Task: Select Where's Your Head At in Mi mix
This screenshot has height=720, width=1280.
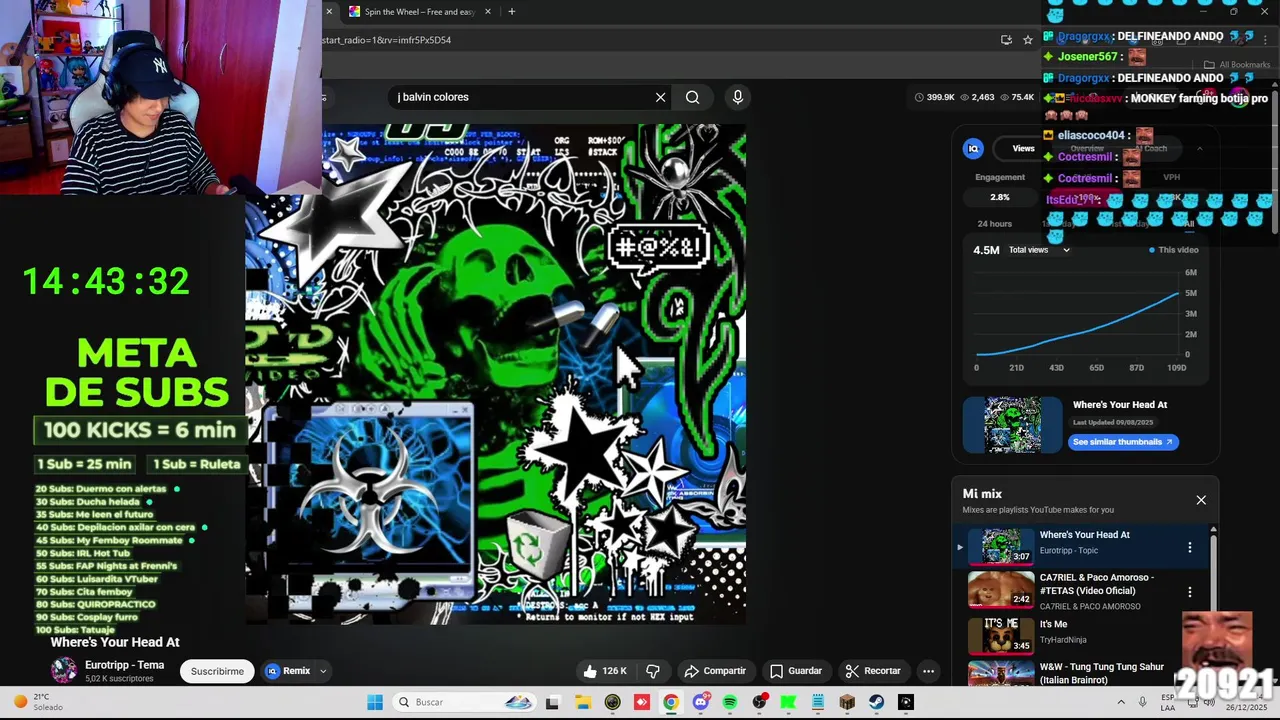Action: coord(1083,547)
